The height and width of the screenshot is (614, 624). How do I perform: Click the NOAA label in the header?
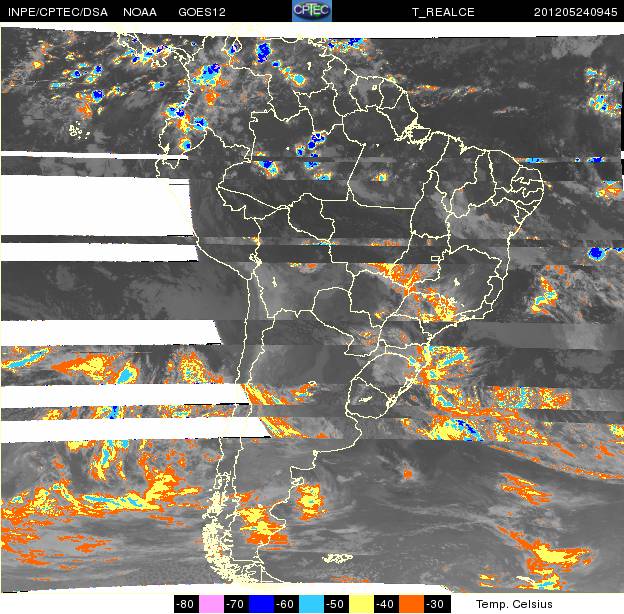coord(140,12)
